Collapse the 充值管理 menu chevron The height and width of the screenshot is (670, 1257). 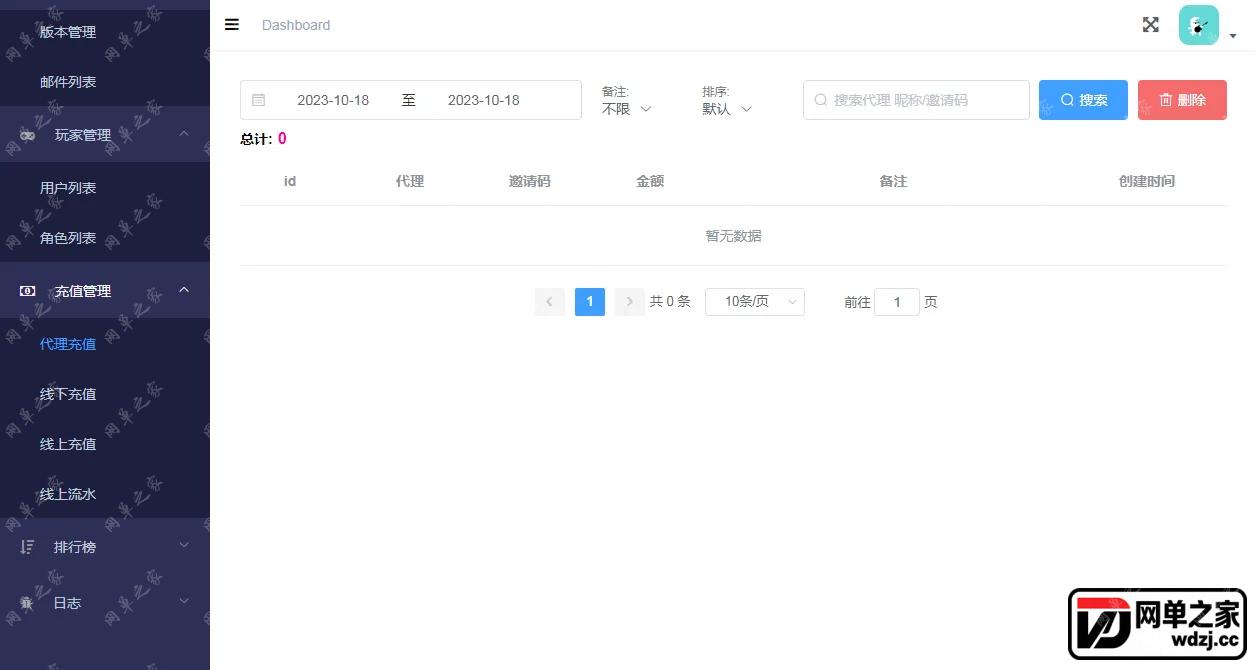183,290
